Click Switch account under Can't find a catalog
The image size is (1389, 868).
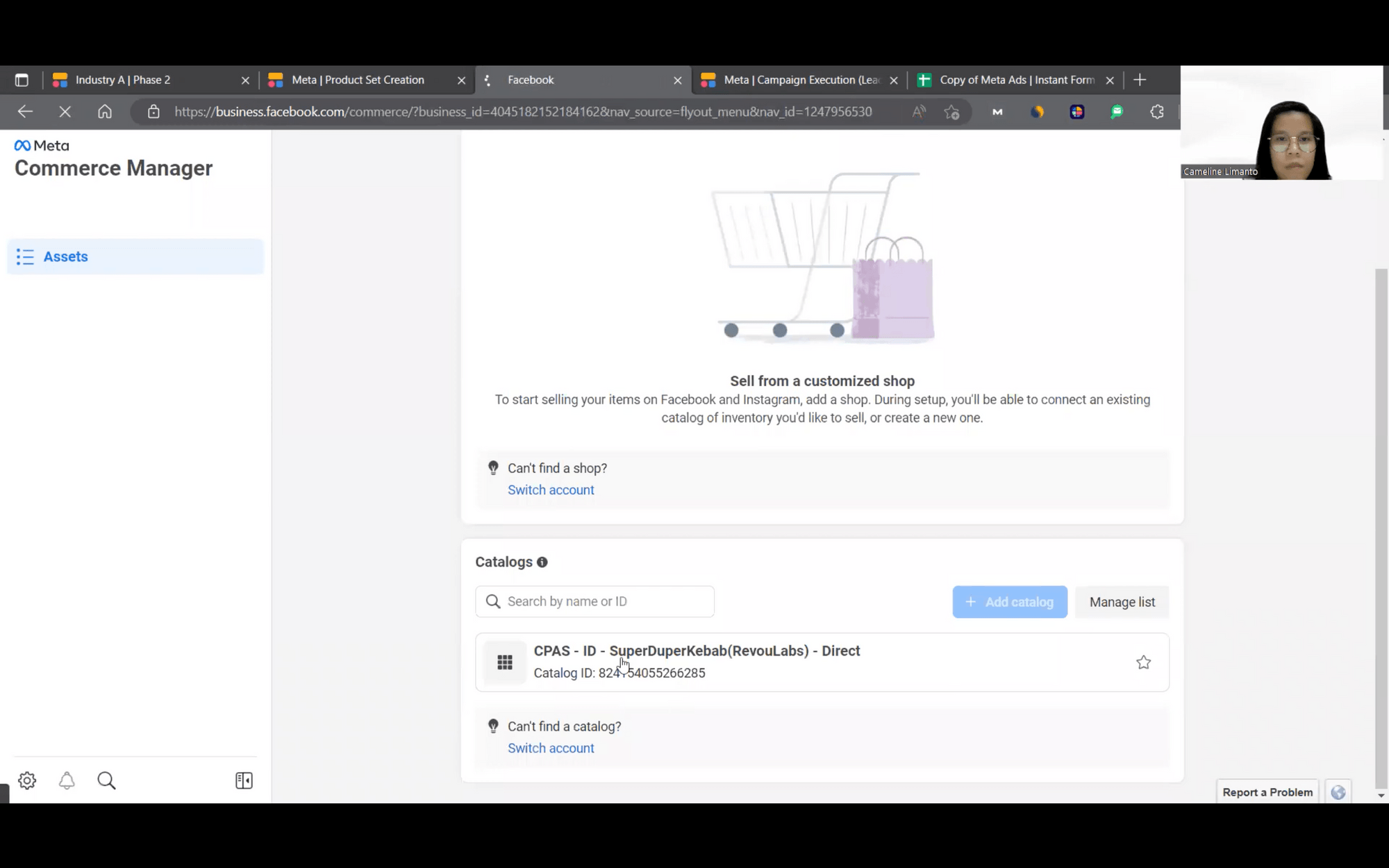[x=551, y=749]
